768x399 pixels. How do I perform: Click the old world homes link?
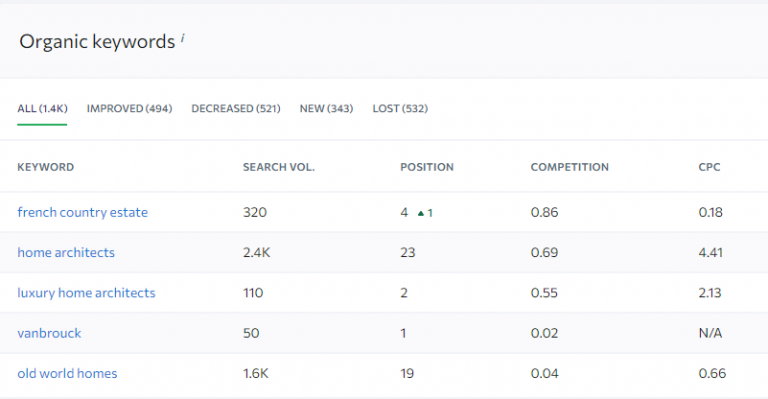click(67, 374)
